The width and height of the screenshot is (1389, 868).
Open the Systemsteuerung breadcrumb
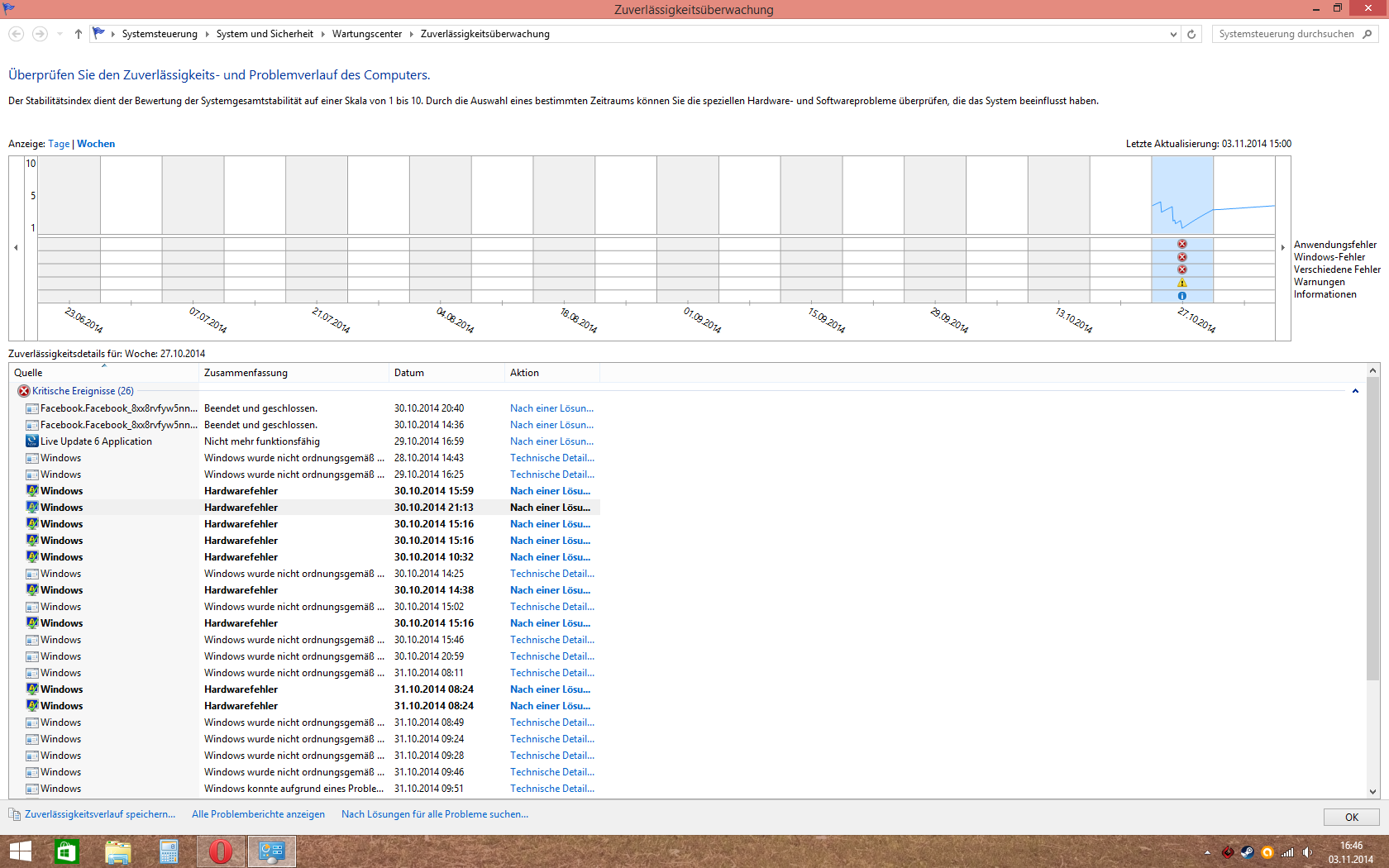pyautogui.click(x=160, y=34)
